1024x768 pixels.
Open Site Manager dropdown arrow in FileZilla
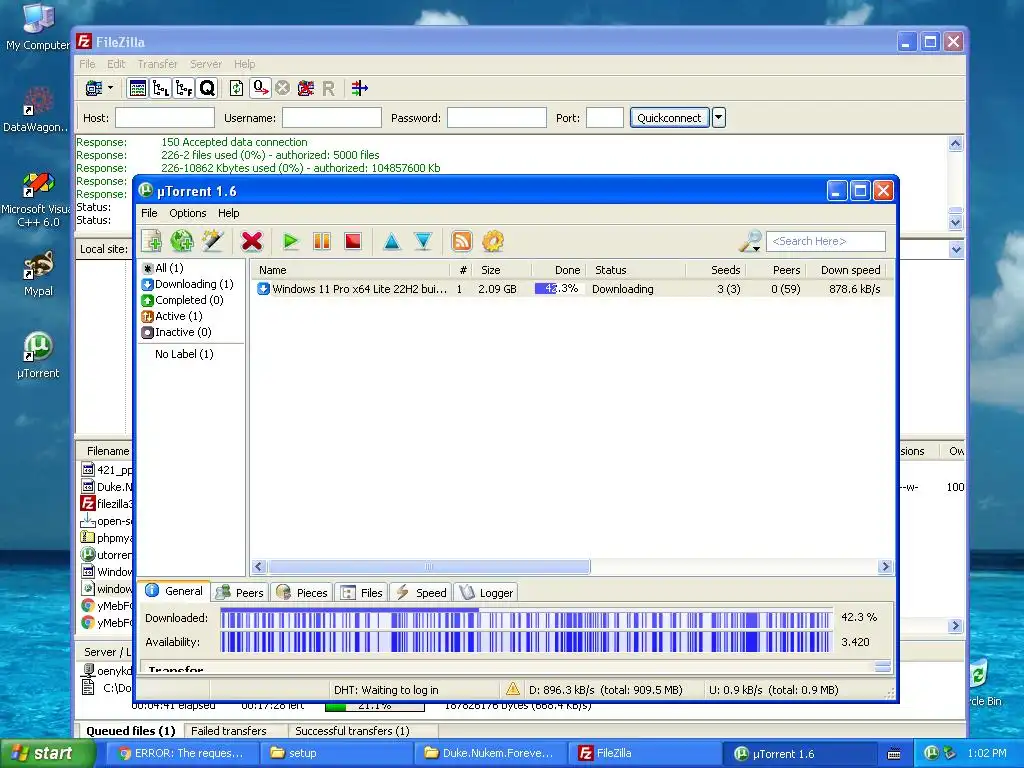click(x=110, y=88)
